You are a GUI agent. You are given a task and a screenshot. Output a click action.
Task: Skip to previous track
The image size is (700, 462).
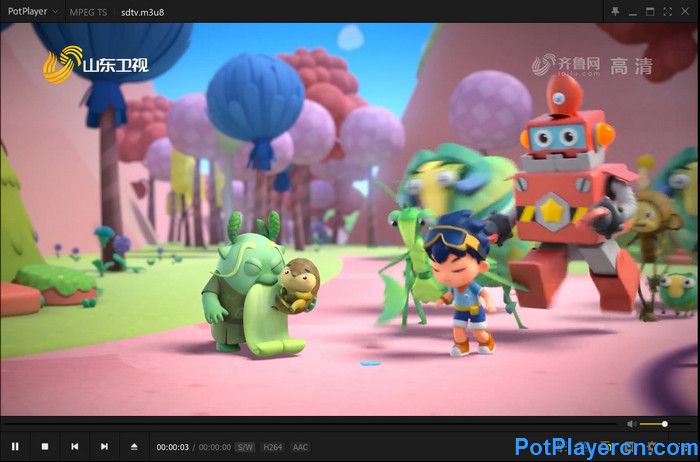point(75,446)
